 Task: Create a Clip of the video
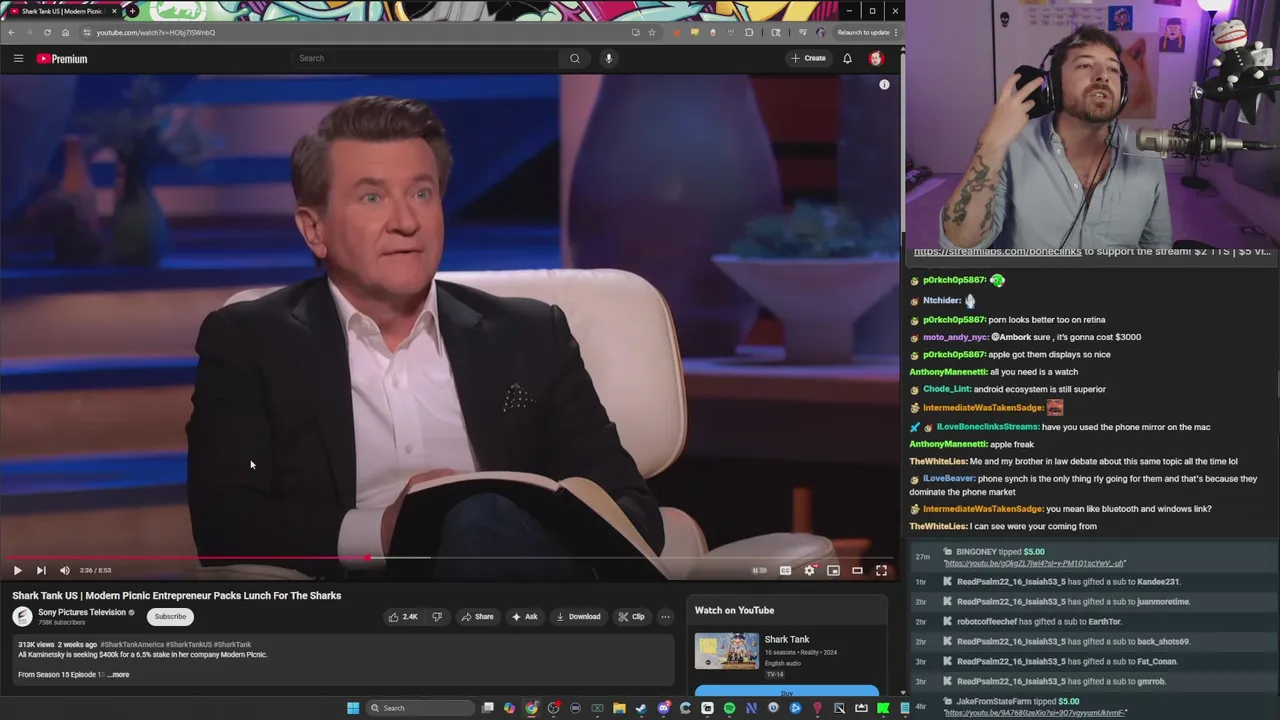coord(631,617)
